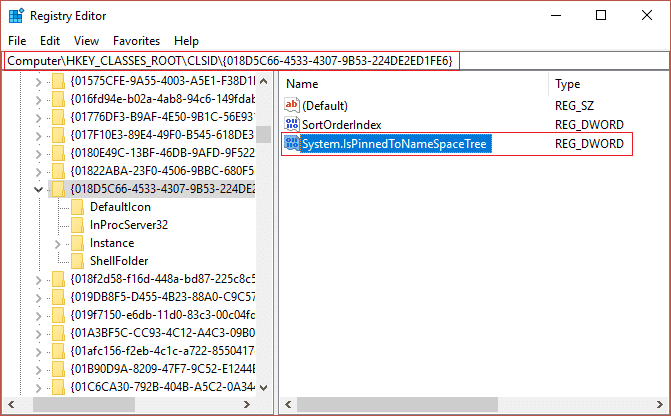Image resolution: width=671 pixels, height=416 pixels.
Task: Open the View menu
Action: (86, 41)
